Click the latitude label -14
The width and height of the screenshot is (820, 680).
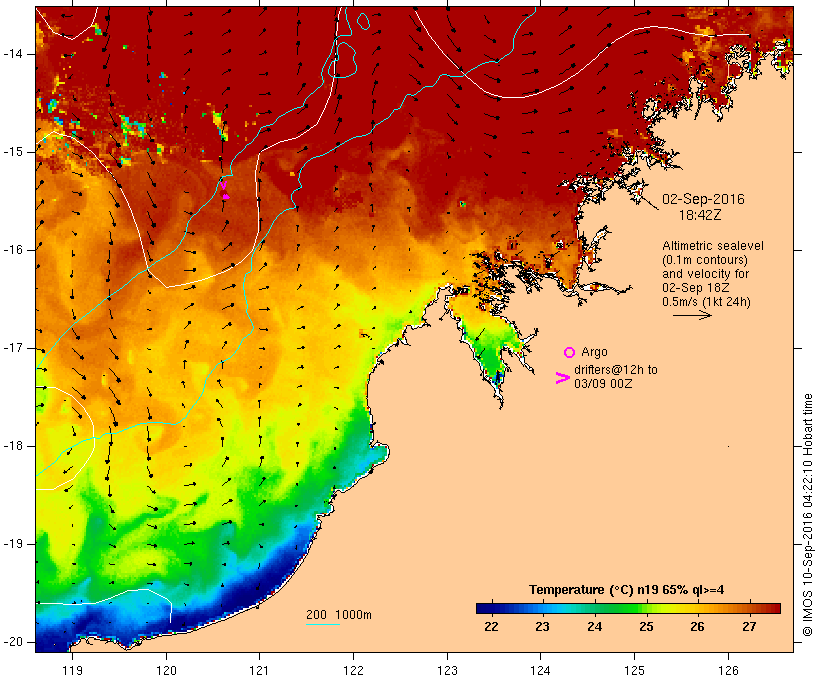pos(13,54)
